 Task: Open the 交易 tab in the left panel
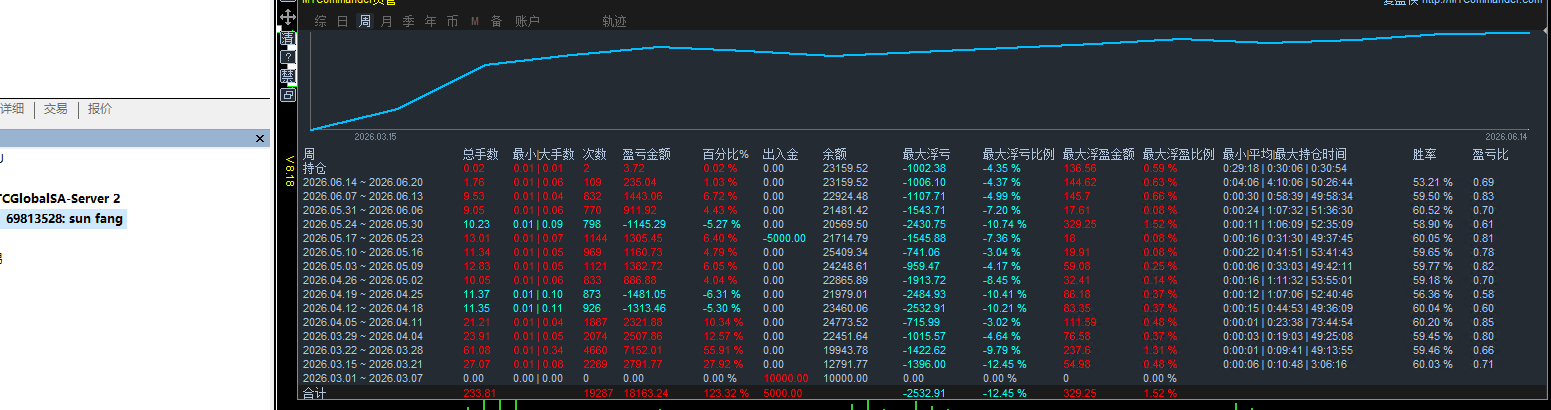[55, 109]
